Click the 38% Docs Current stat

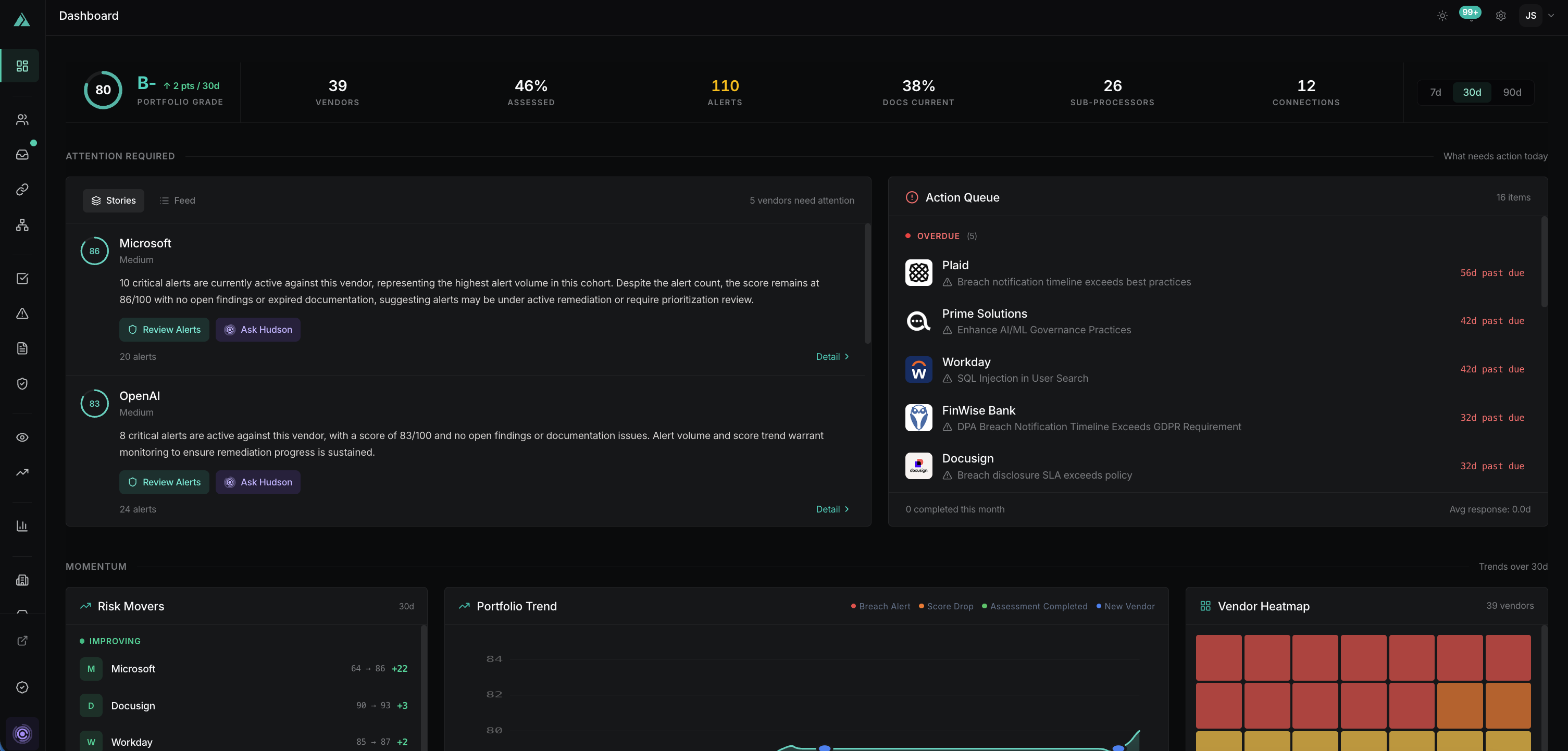click(918, 93)
